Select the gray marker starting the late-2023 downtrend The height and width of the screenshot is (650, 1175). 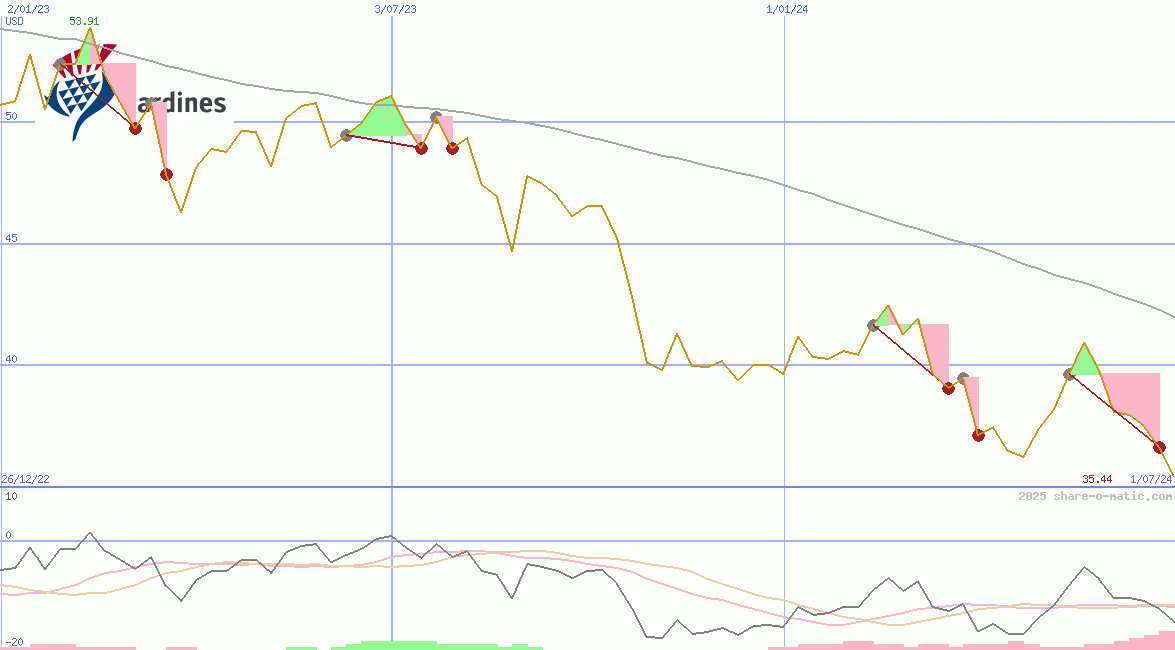[872, 323]
